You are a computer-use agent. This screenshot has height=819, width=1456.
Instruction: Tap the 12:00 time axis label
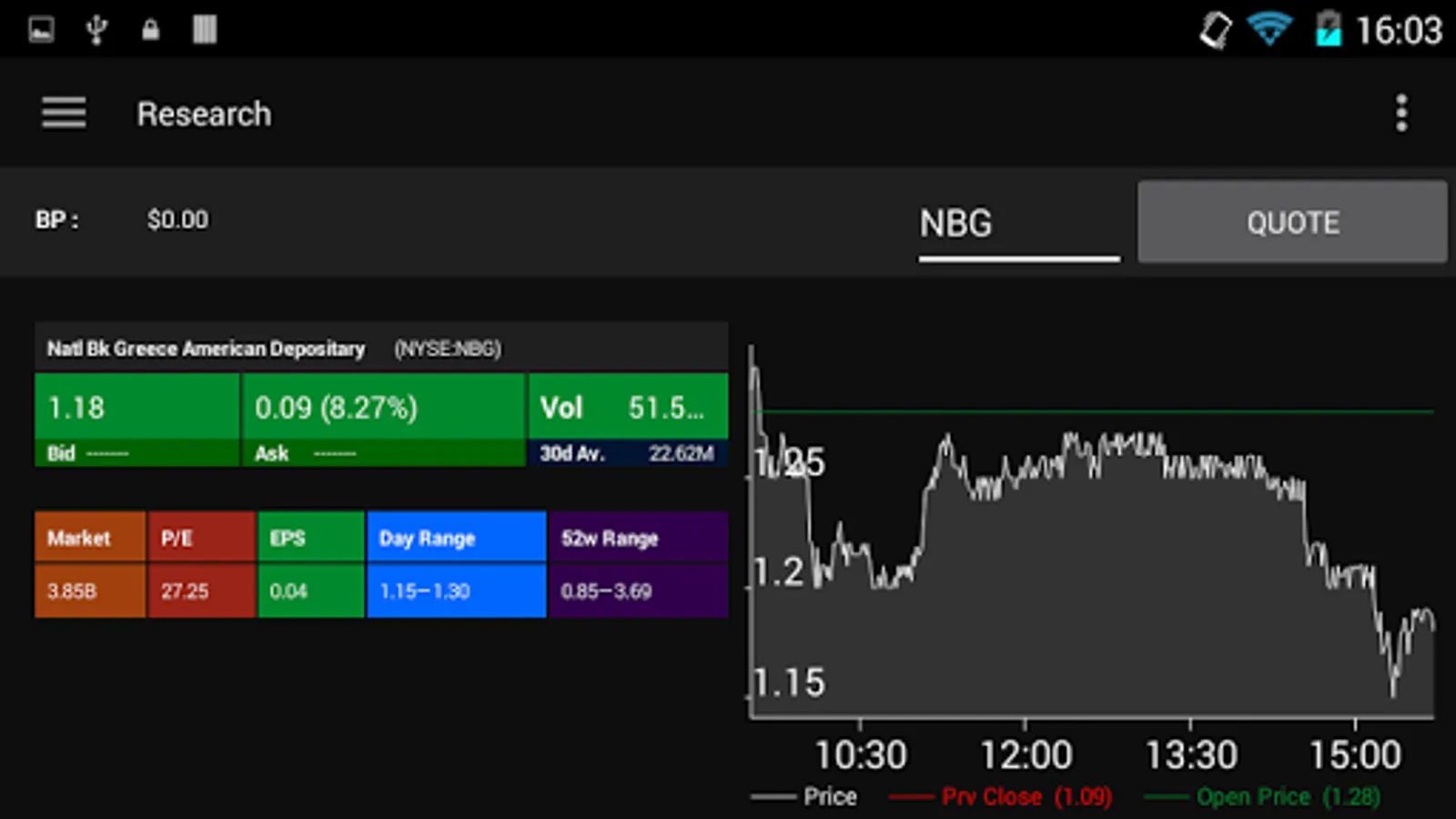(x=1026, y=754)
